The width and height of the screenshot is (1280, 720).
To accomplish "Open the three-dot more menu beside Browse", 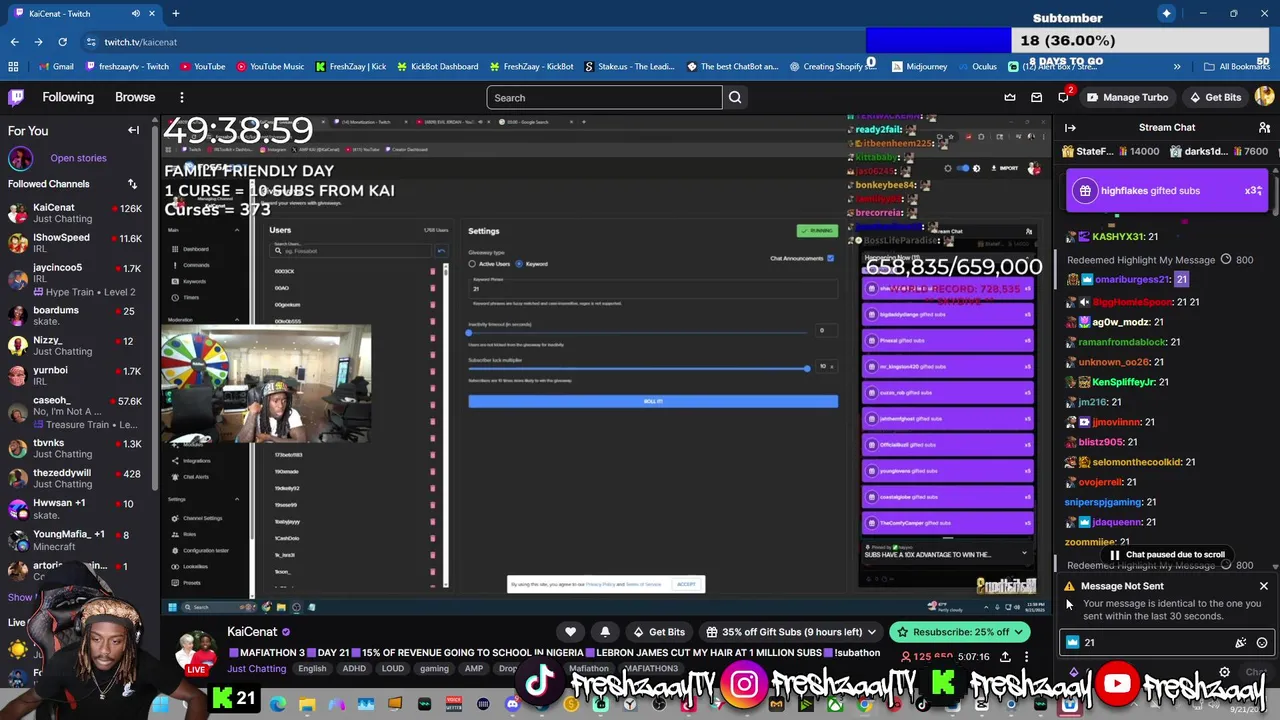I will click(182, 97).
